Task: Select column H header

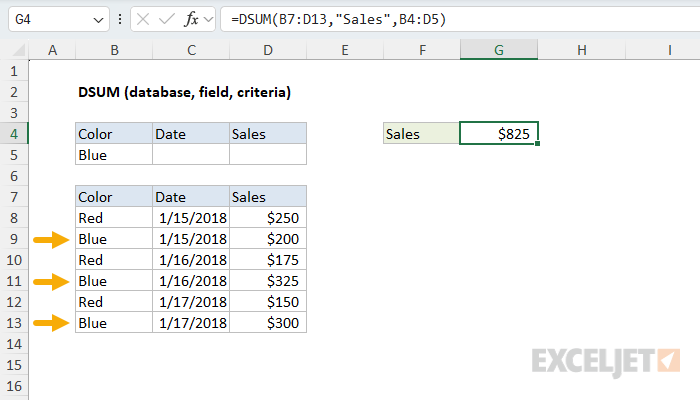Action: tap(581, 50)
